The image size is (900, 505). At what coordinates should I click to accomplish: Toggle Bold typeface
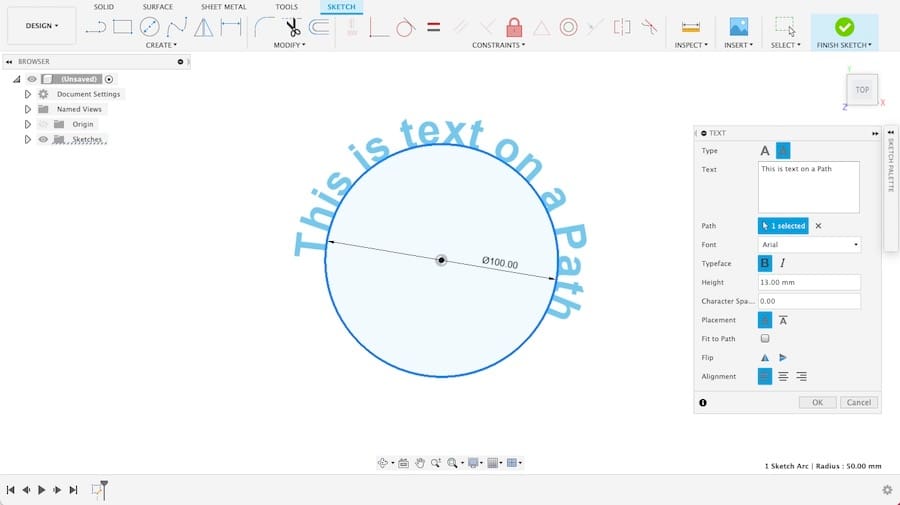click(x=765, y=263)
